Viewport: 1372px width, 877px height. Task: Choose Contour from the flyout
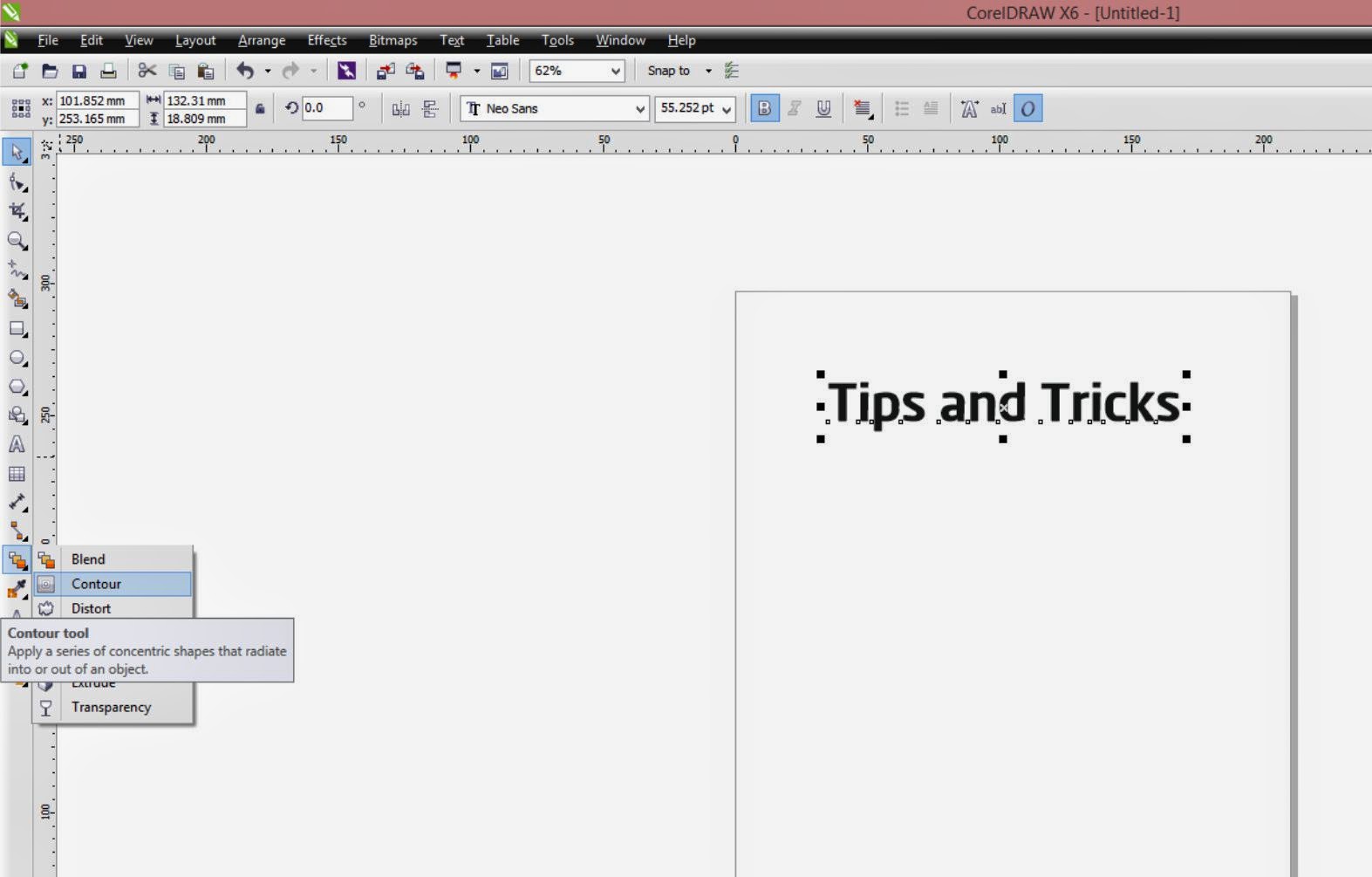point(113,584)
